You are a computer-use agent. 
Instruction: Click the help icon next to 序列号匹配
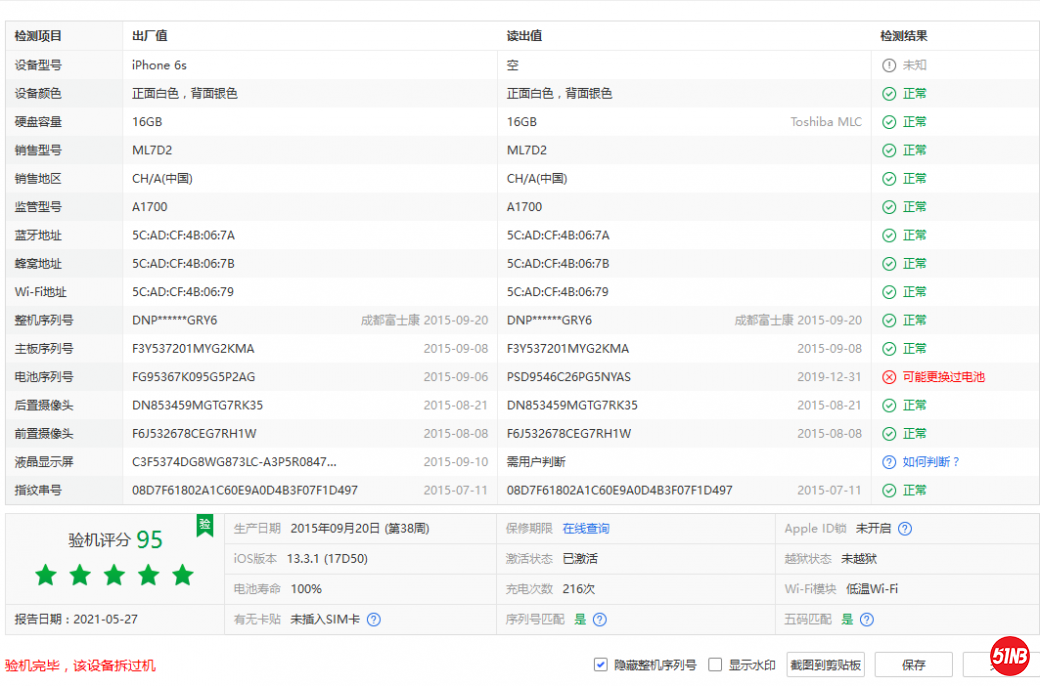coord(600,619)
